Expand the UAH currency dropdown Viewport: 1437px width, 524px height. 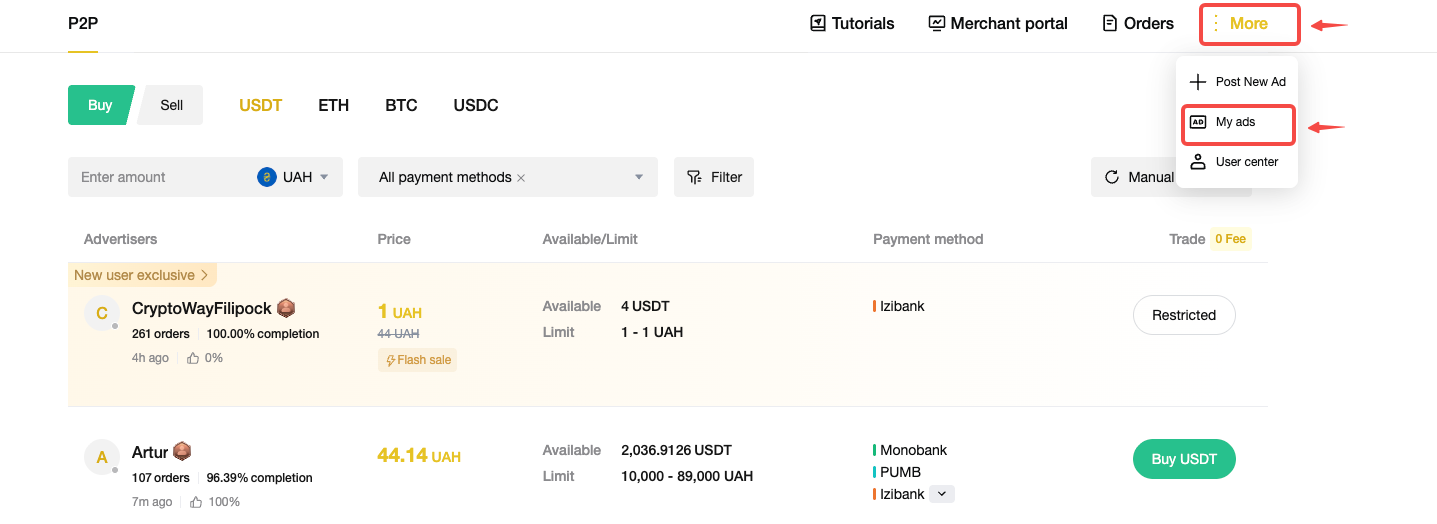[x=323, y=177]
